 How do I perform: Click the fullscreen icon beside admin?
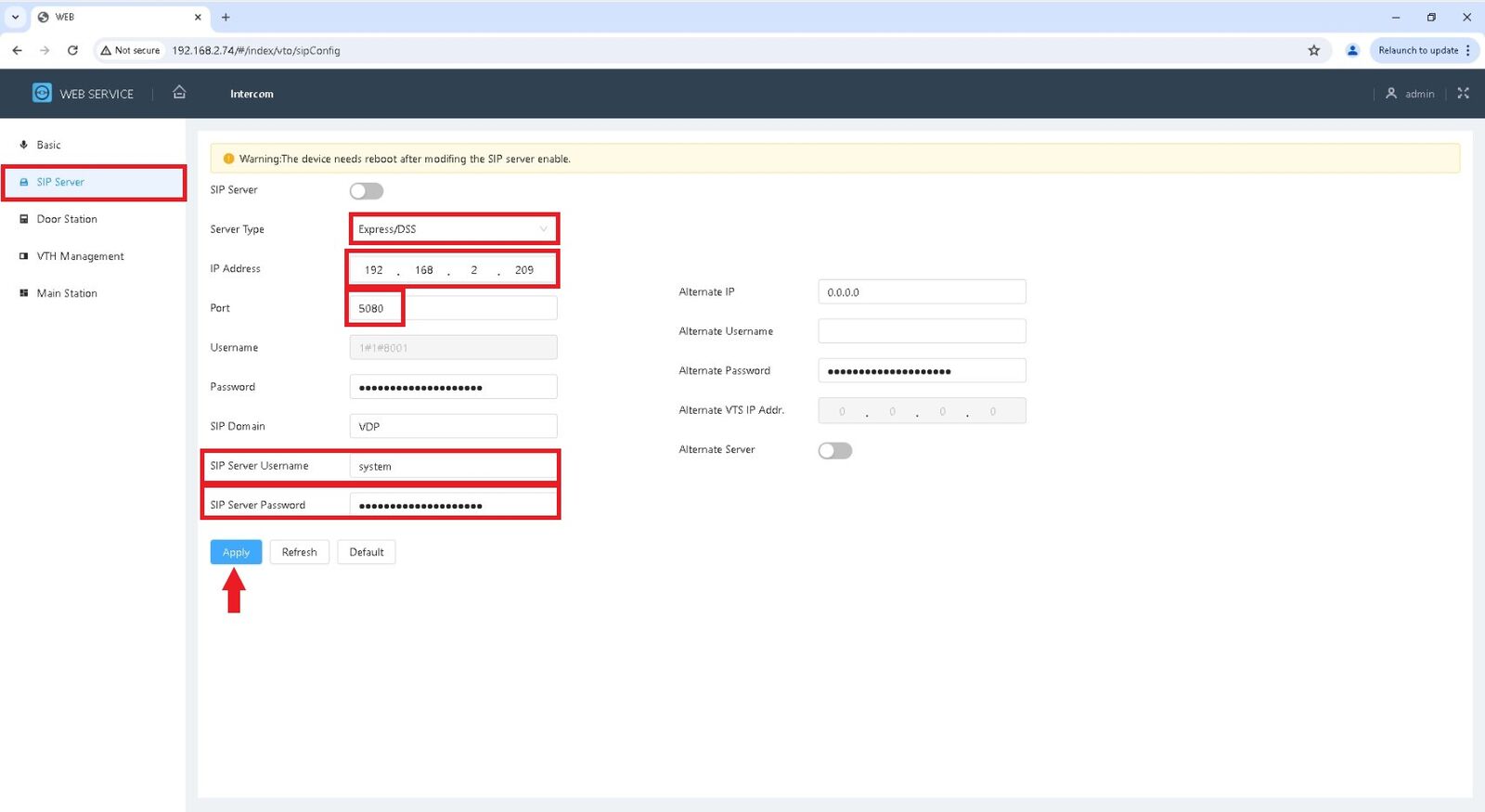click(1463, 93)
